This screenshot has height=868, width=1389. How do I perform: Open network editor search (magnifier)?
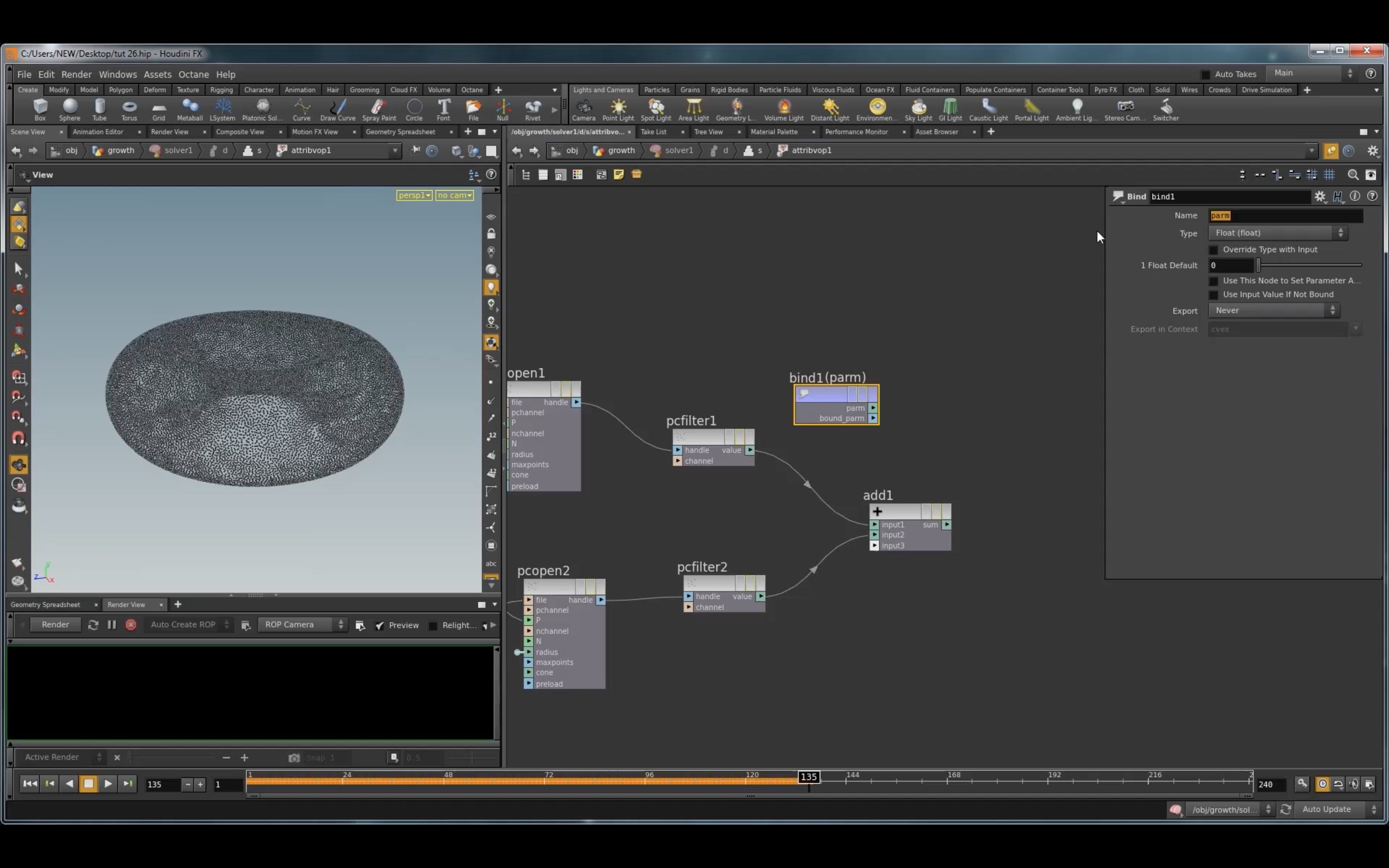pyautogui.click(x=1353, y=174)
